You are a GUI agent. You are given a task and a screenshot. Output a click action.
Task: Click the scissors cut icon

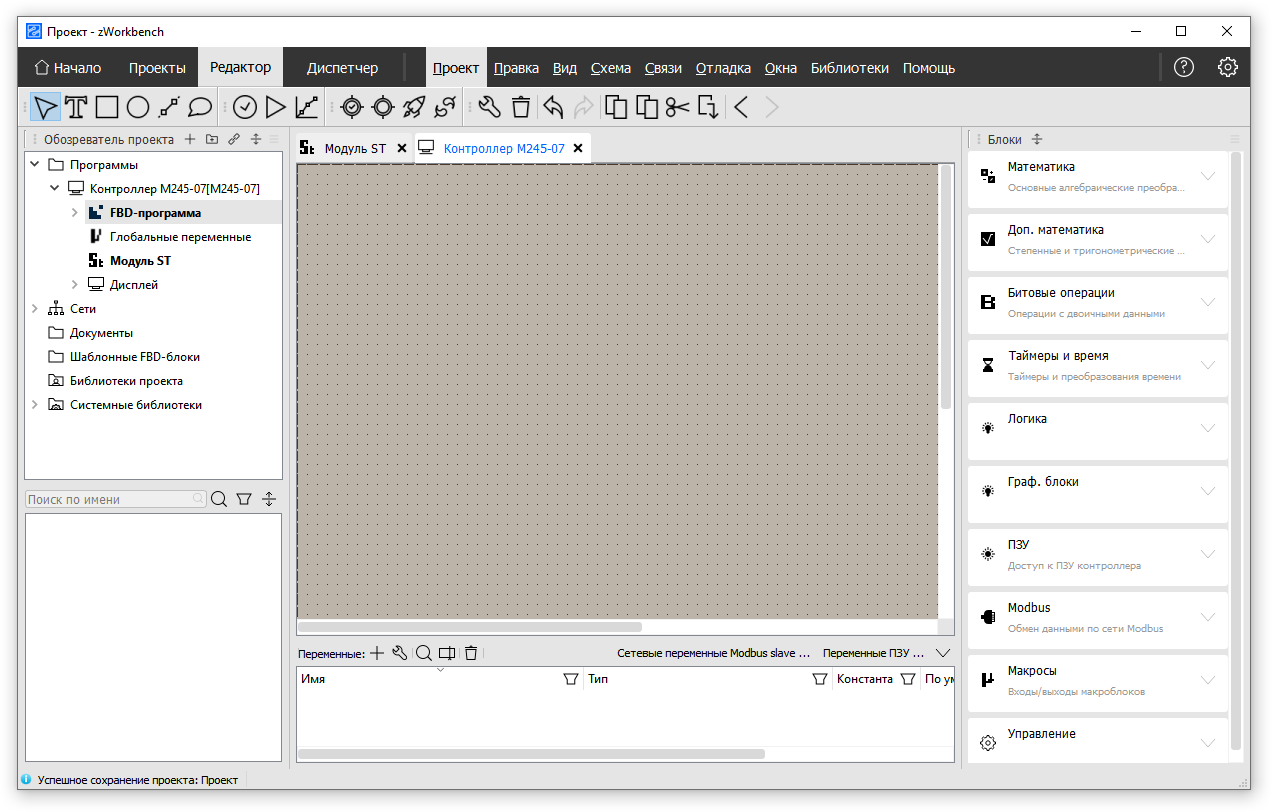[x=678, y=107]
